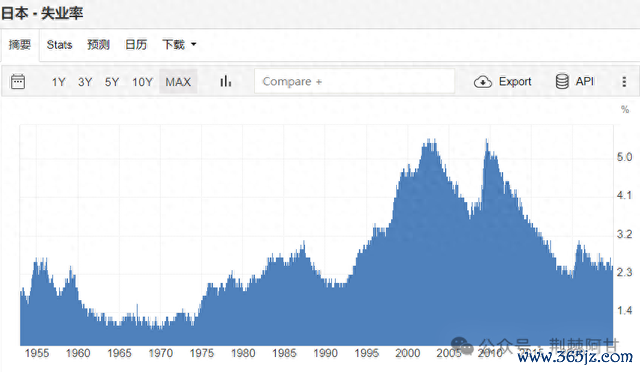This screenshot has width=640, height=372.
Task: Click the Export cloud download icon
Action: [x=482, y=82]
